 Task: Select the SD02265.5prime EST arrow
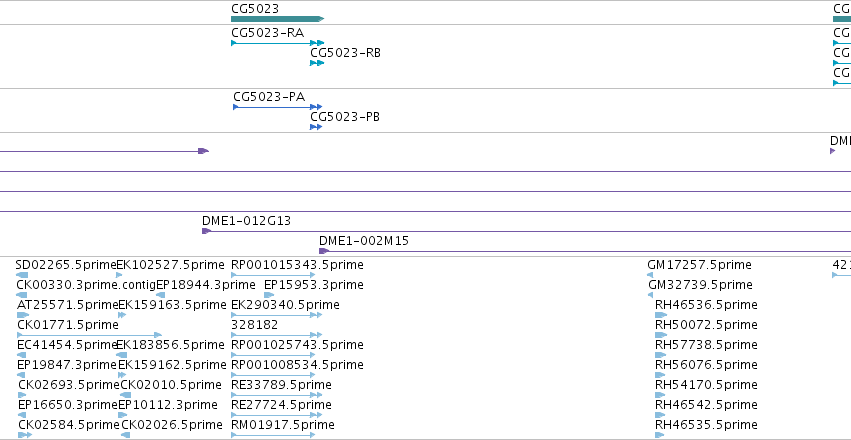(22, 275)
